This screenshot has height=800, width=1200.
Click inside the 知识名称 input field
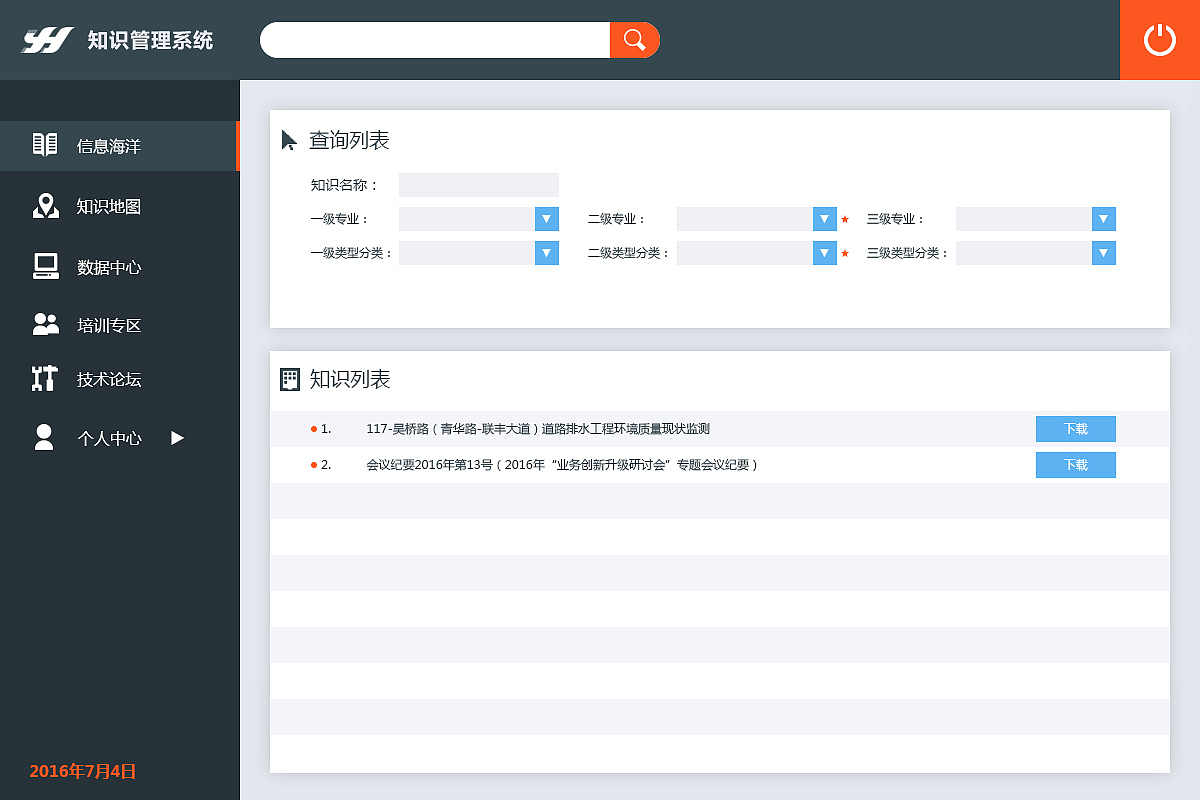(x=478, y=184)
